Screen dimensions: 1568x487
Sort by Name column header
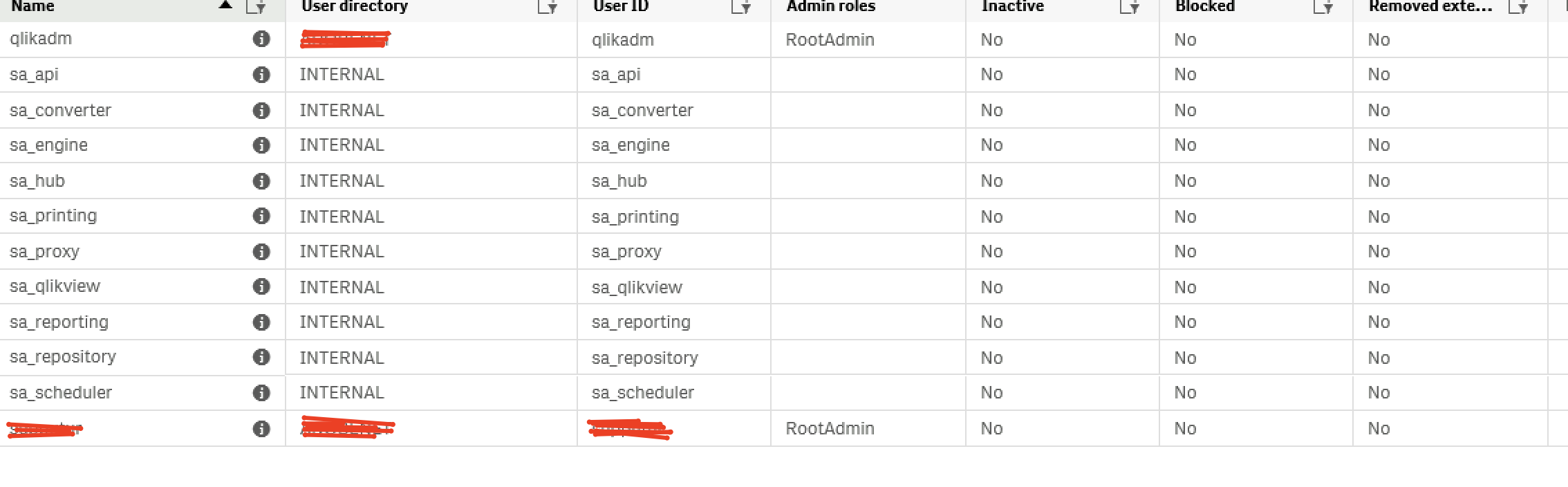coord(33,7)
